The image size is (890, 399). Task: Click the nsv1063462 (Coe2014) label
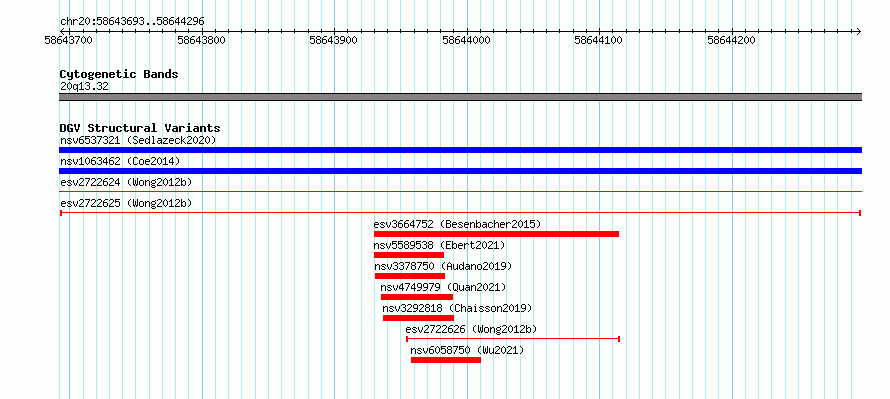120,161
